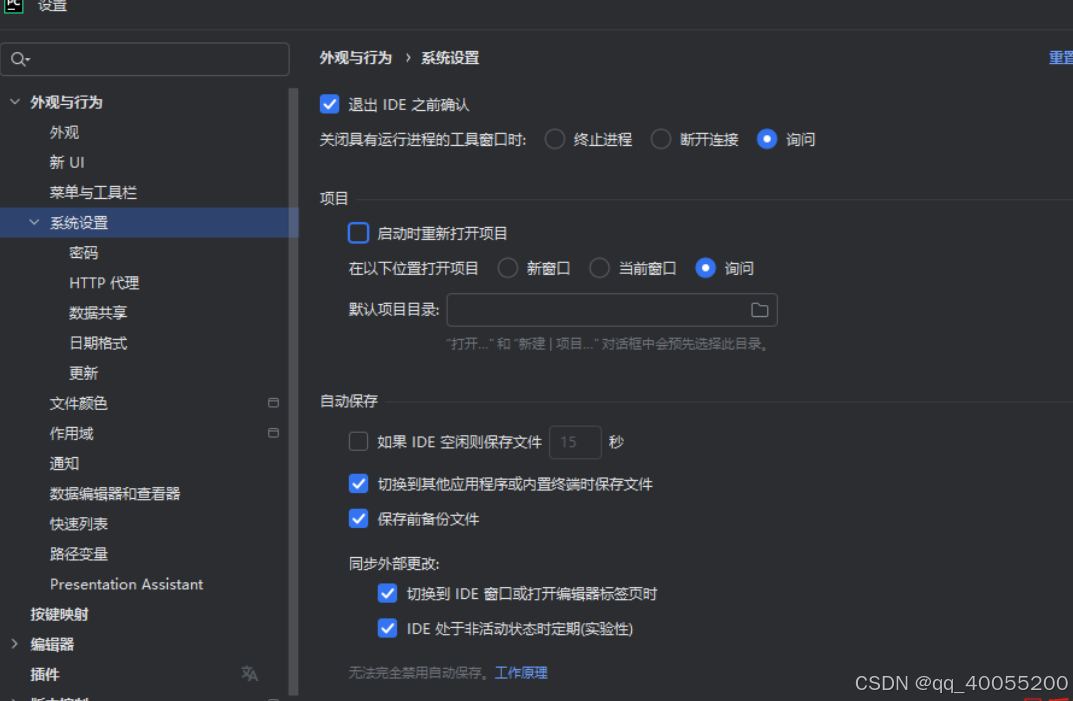This screenshot has height=701, width=1073.
Task: Disable 退出 IDE 之前确认
Action: tap(330, 103)
